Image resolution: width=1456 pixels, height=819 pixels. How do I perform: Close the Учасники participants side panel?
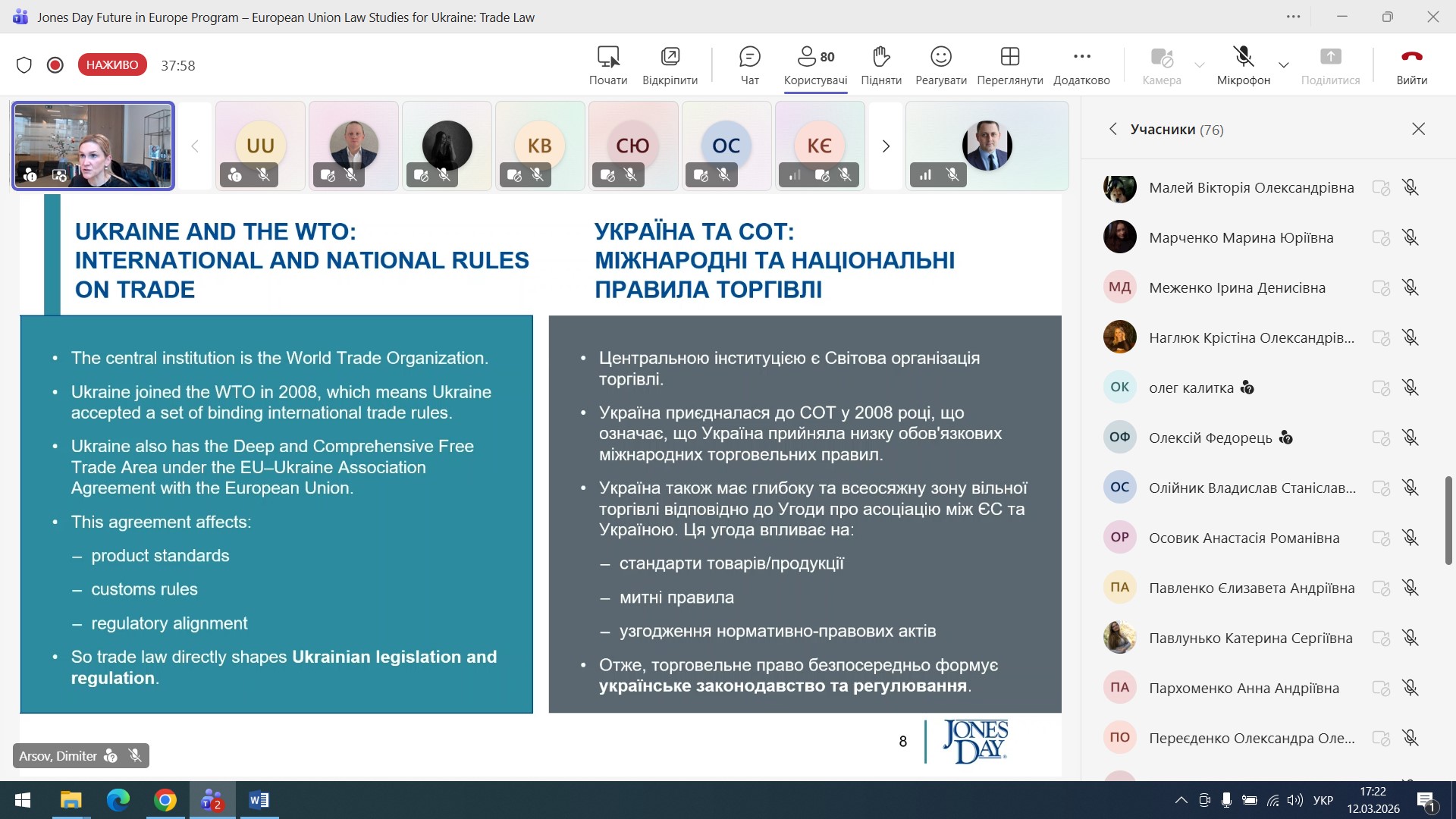tap(1418, 129)
